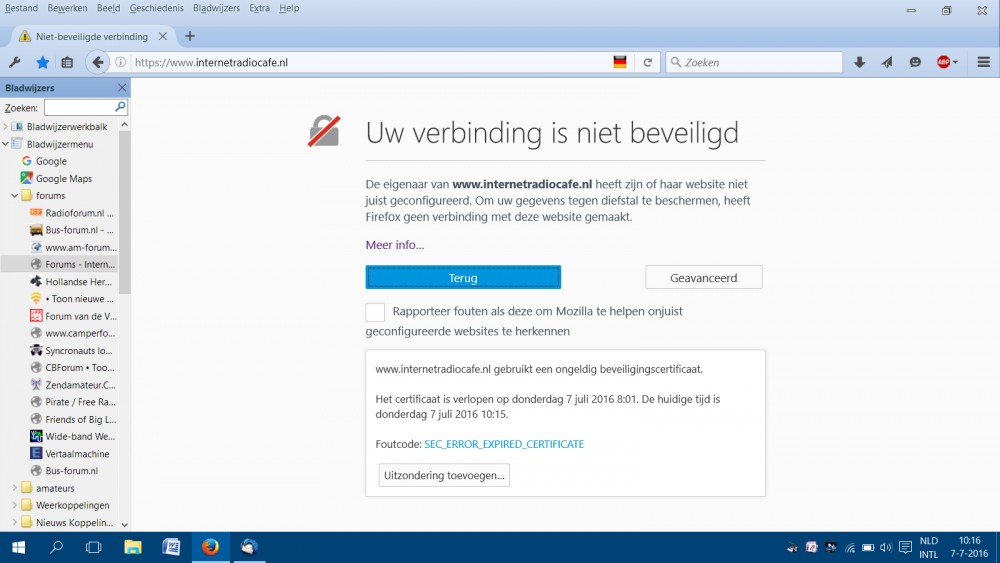This screenshot has height=563, width=1000.
Task: Click the German flag icon in address bar
Action: 620,62
